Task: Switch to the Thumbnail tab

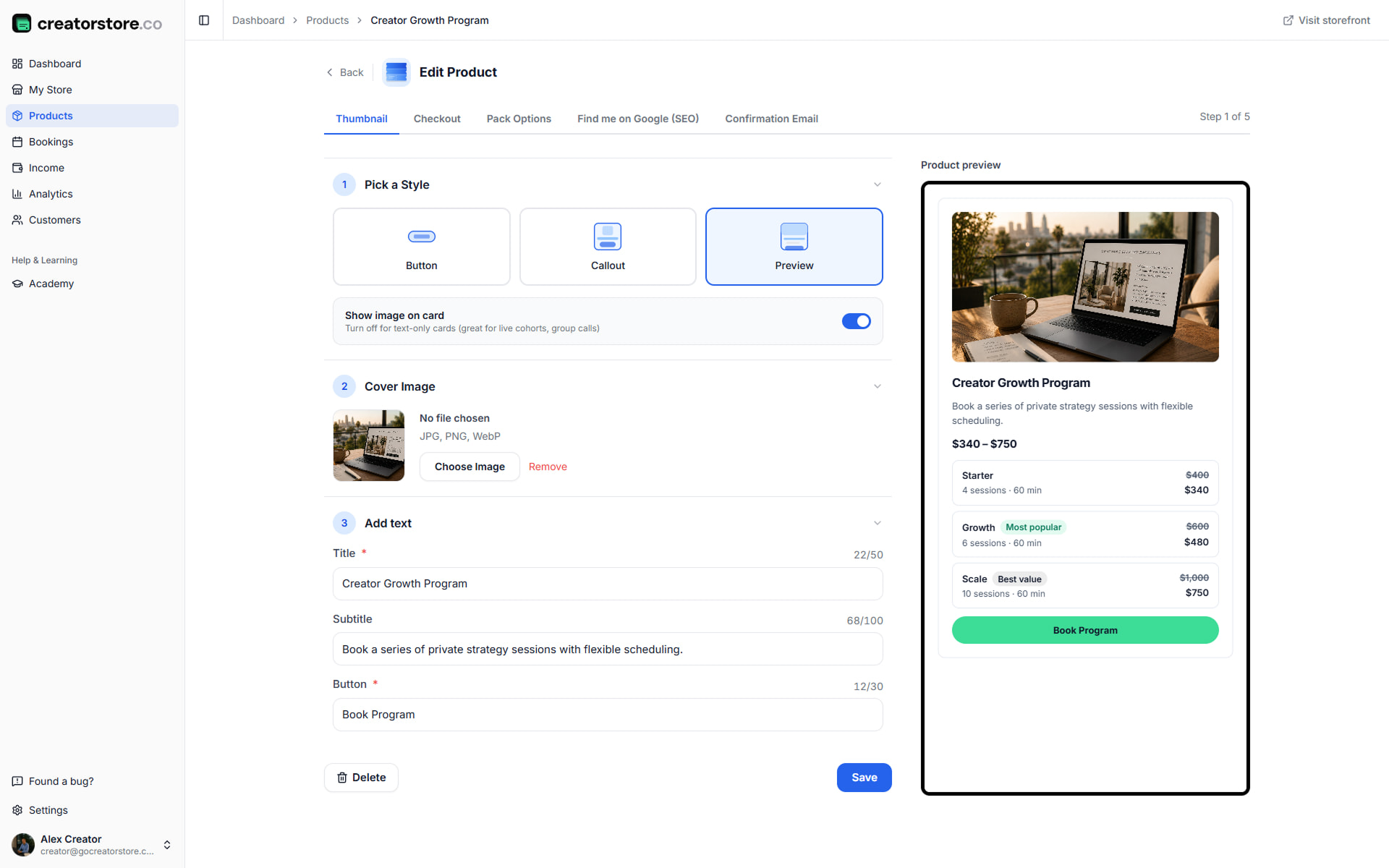Action: pyautogui.click(x=362, y=119)
